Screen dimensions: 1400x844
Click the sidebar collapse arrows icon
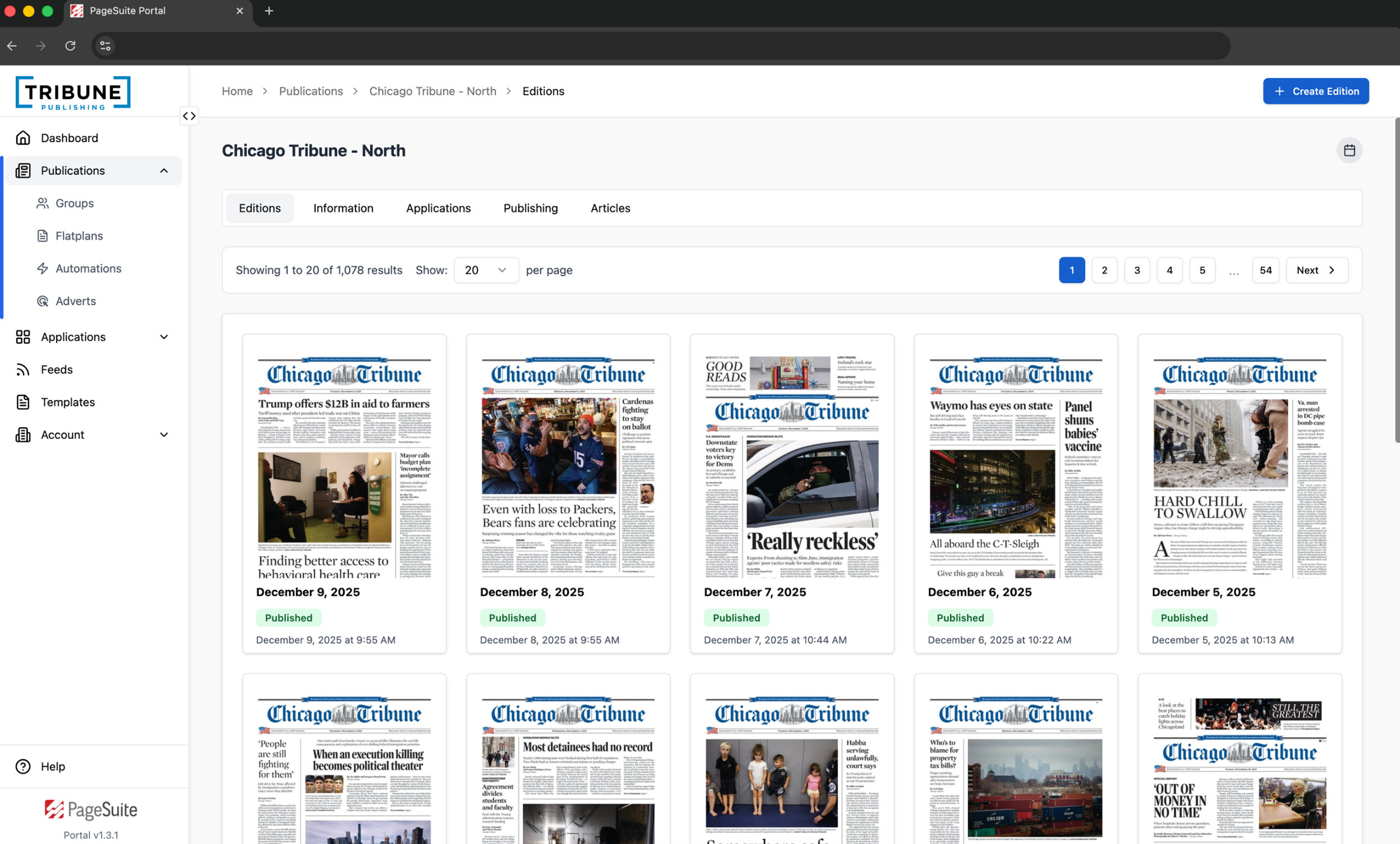coord(189,116)
